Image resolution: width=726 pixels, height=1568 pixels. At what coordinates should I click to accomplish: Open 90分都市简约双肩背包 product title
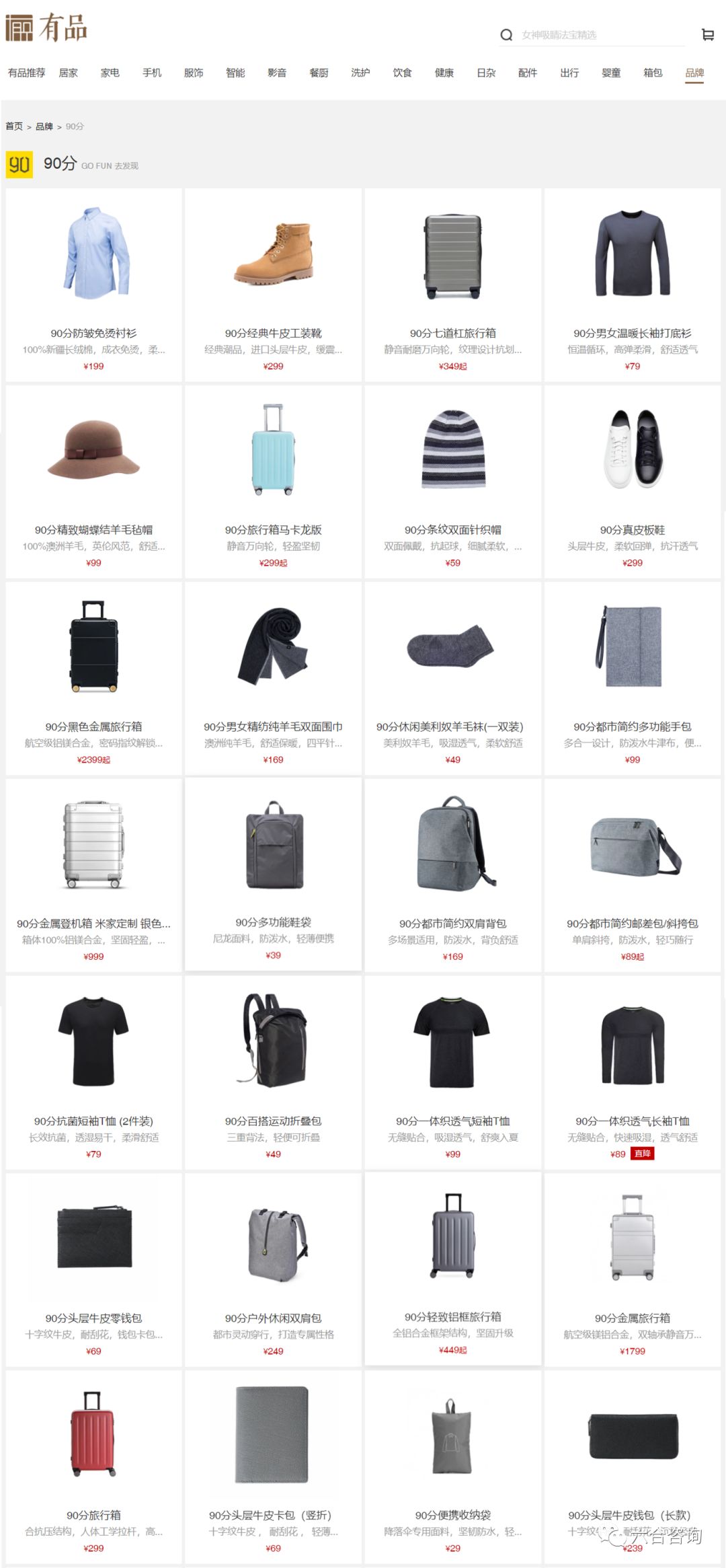pos(453,924)
